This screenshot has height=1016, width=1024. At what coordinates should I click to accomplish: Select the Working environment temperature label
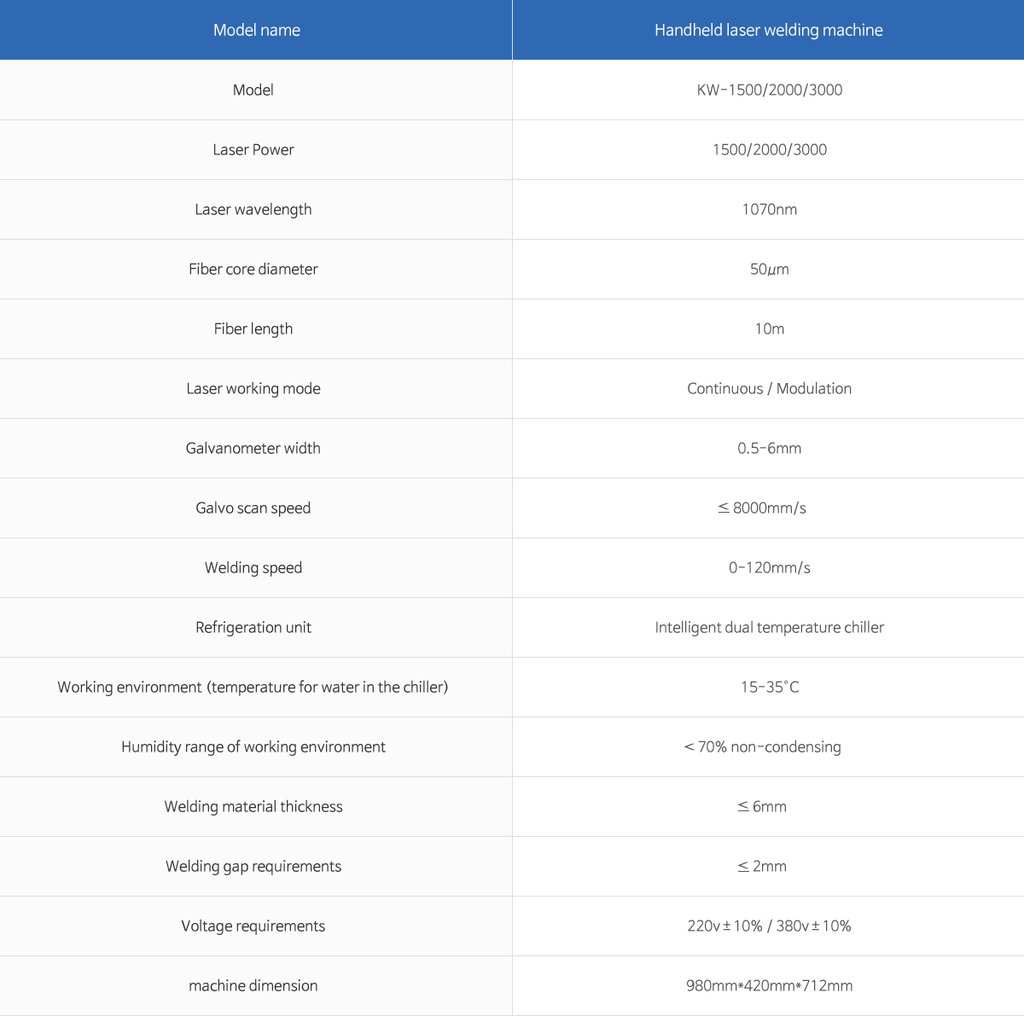[253, 688]
